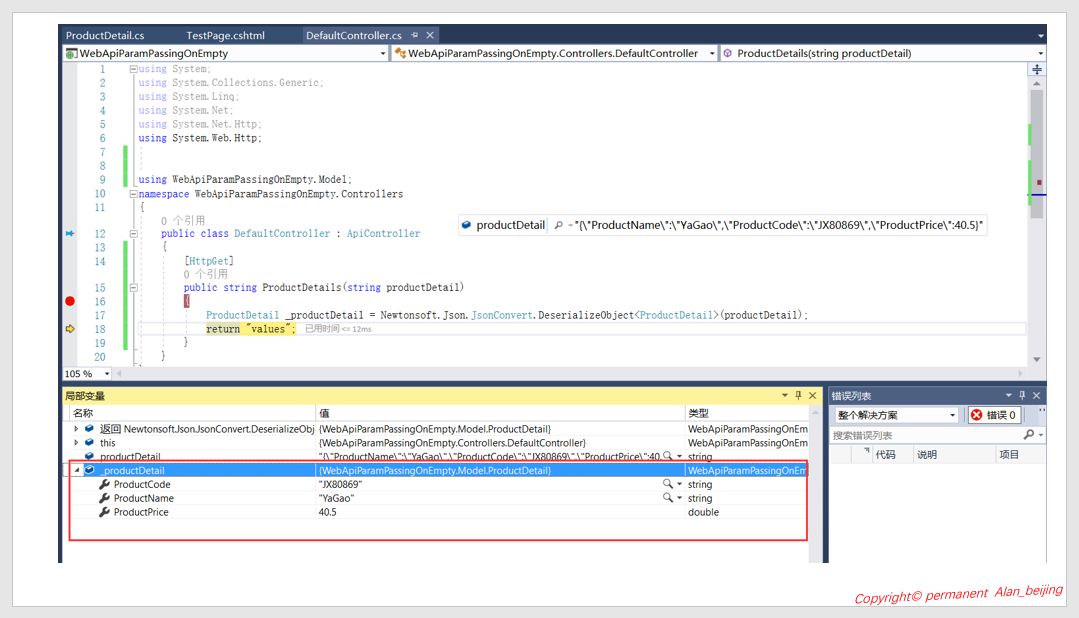The width and height of the screenshot is (1079, 618).
Task: Select the ProductPrice property row
Action: pos(438,512)
